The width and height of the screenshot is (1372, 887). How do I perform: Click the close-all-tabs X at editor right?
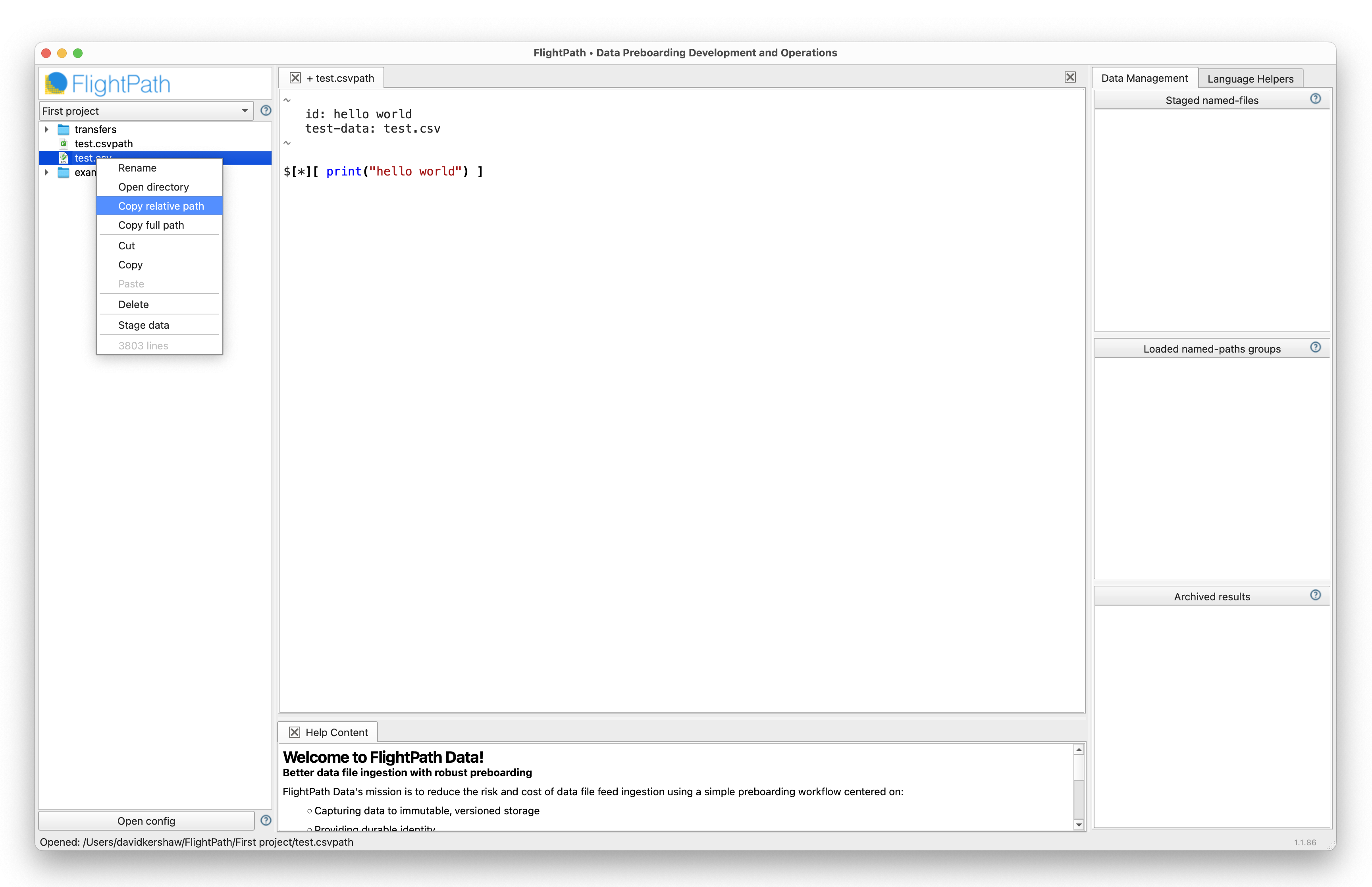[1070, 77]
